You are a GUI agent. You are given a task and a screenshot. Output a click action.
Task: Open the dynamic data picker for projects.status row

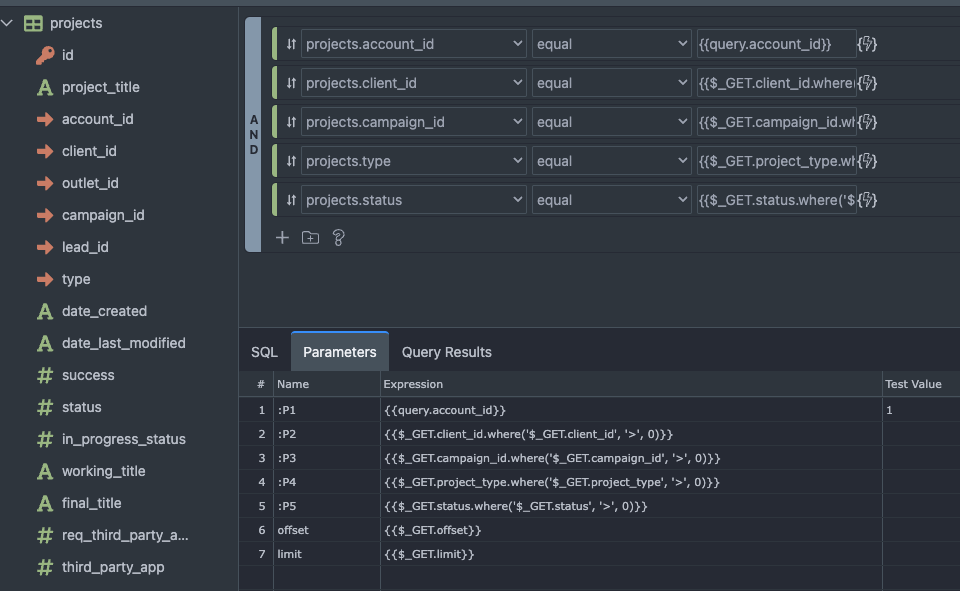[x=868, y=200]
